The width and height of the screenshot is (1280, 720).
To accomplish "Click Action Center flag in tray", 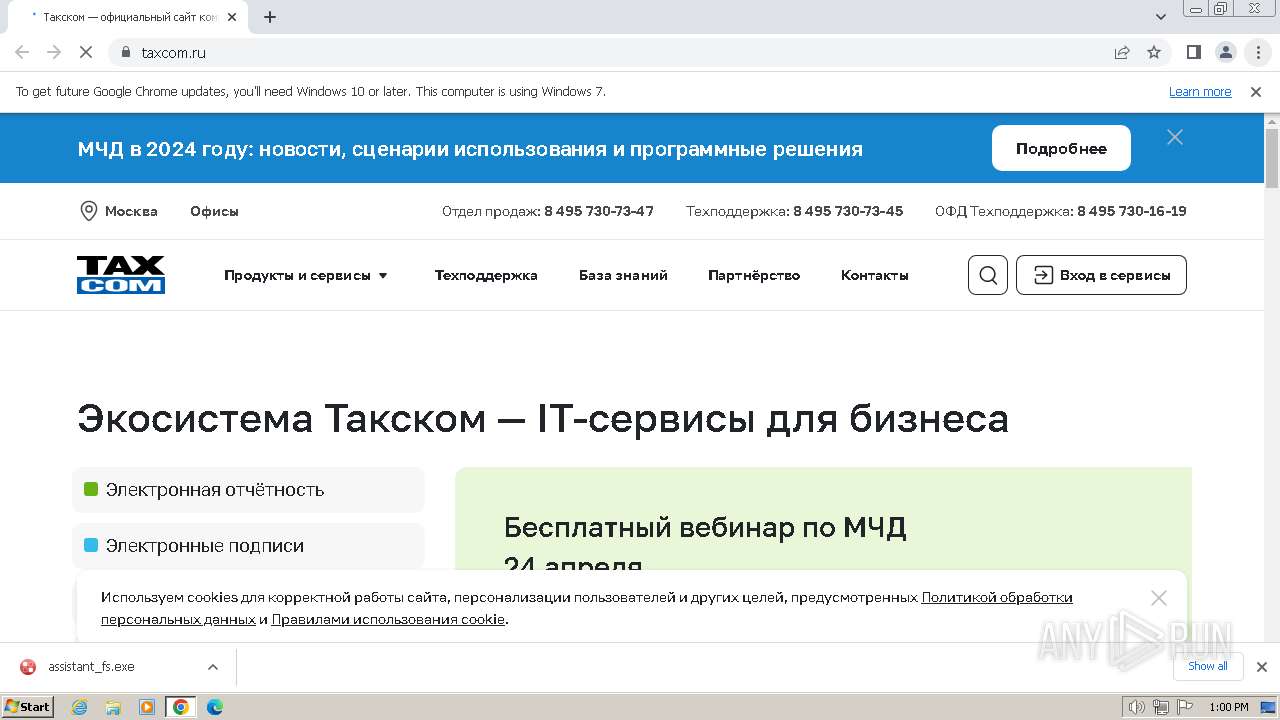I will click(1185, 707).
